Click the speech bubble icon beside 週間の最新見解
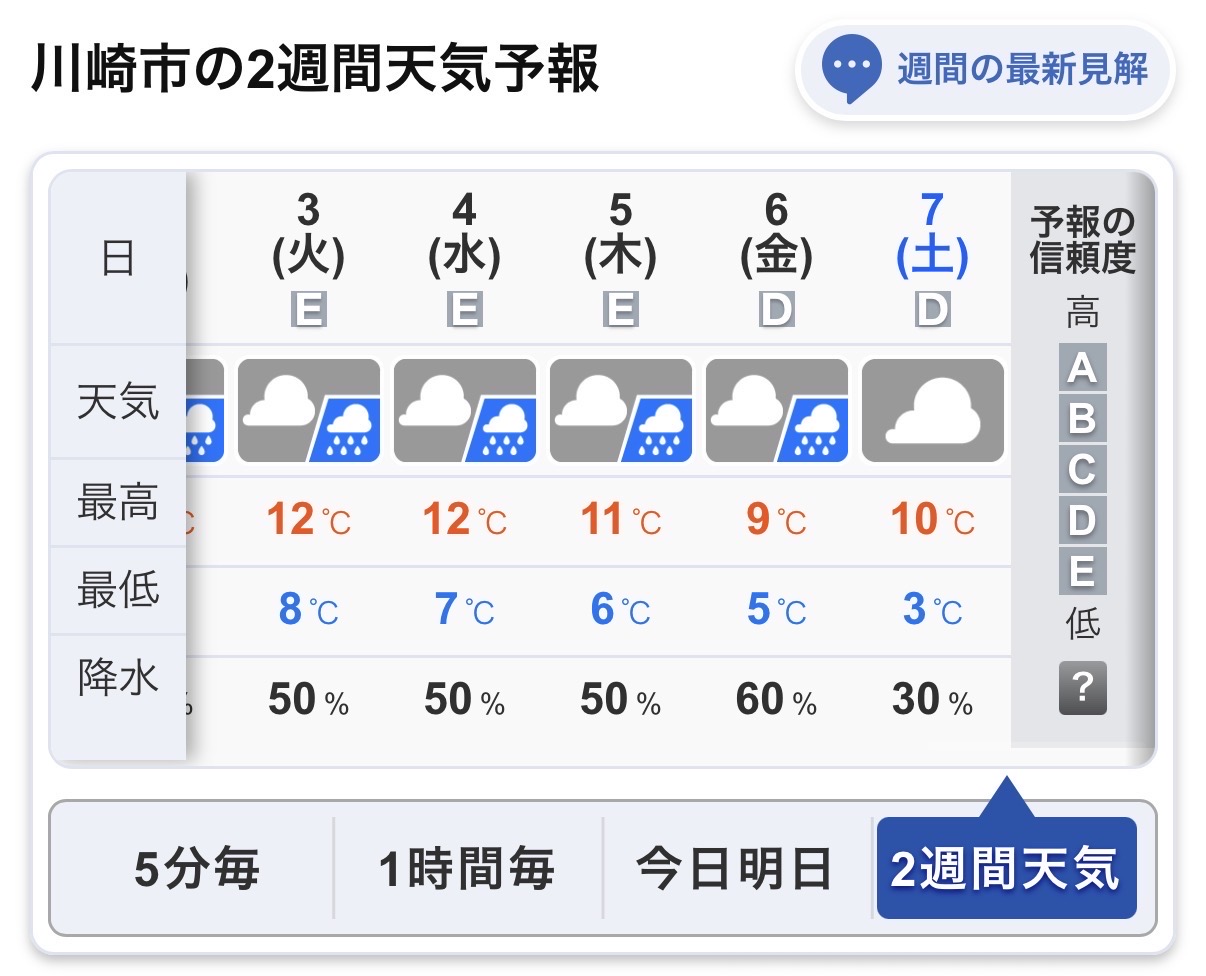Image resolution: width=1206 pixels, height=976 pixels. coord(851,70)
